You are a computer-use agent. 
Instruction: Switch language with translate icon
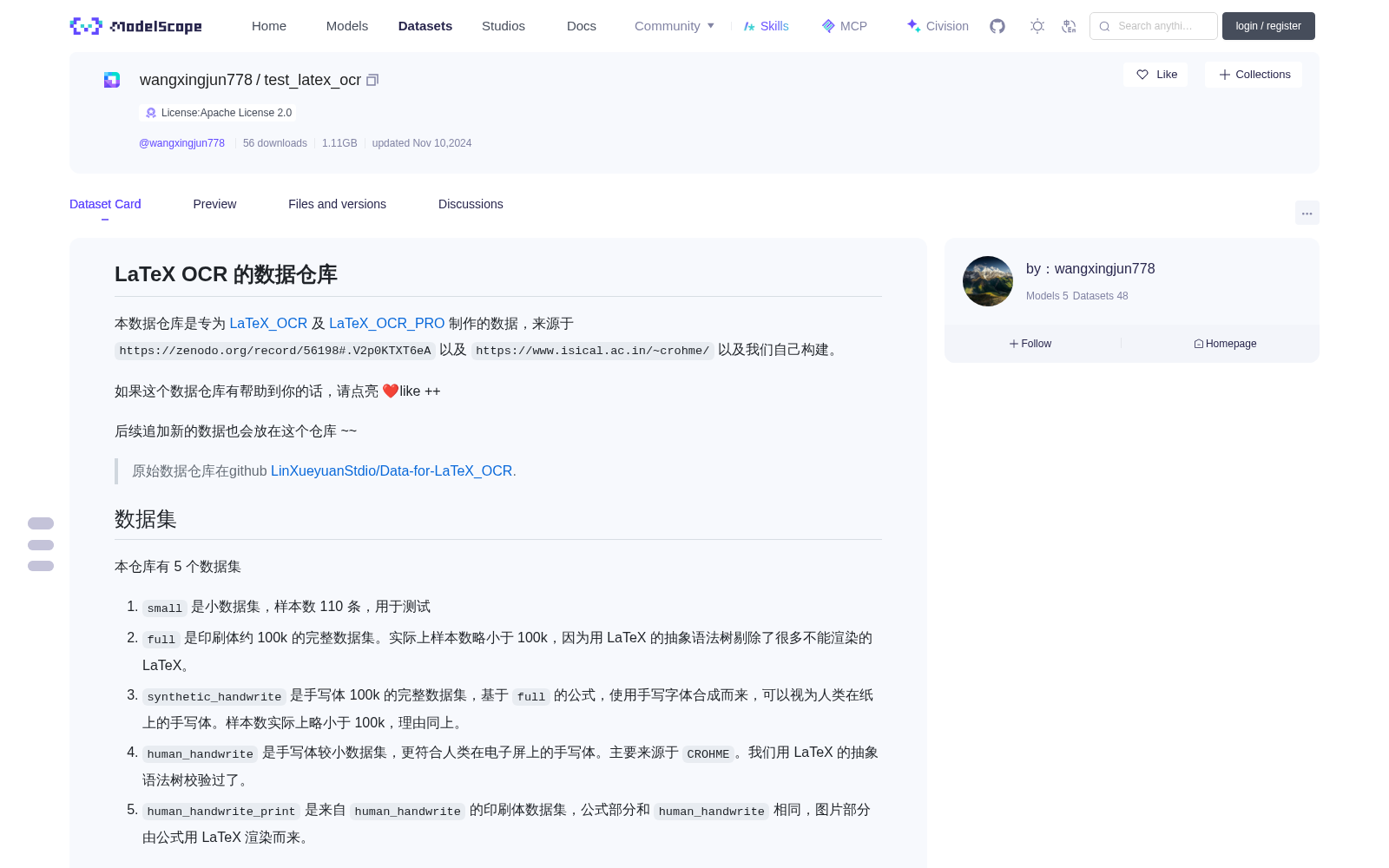(1069, 26)
